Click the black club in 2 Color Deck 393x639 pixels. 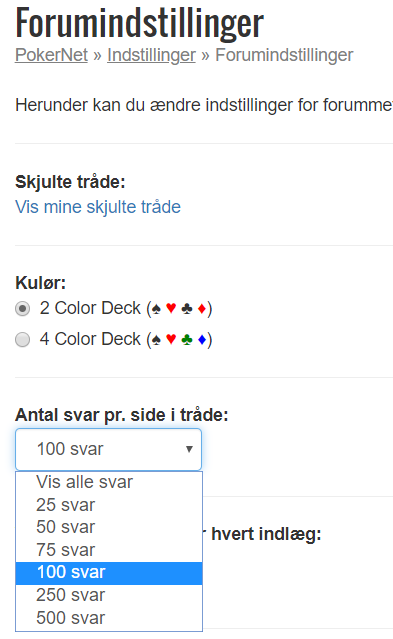point(187,308)
